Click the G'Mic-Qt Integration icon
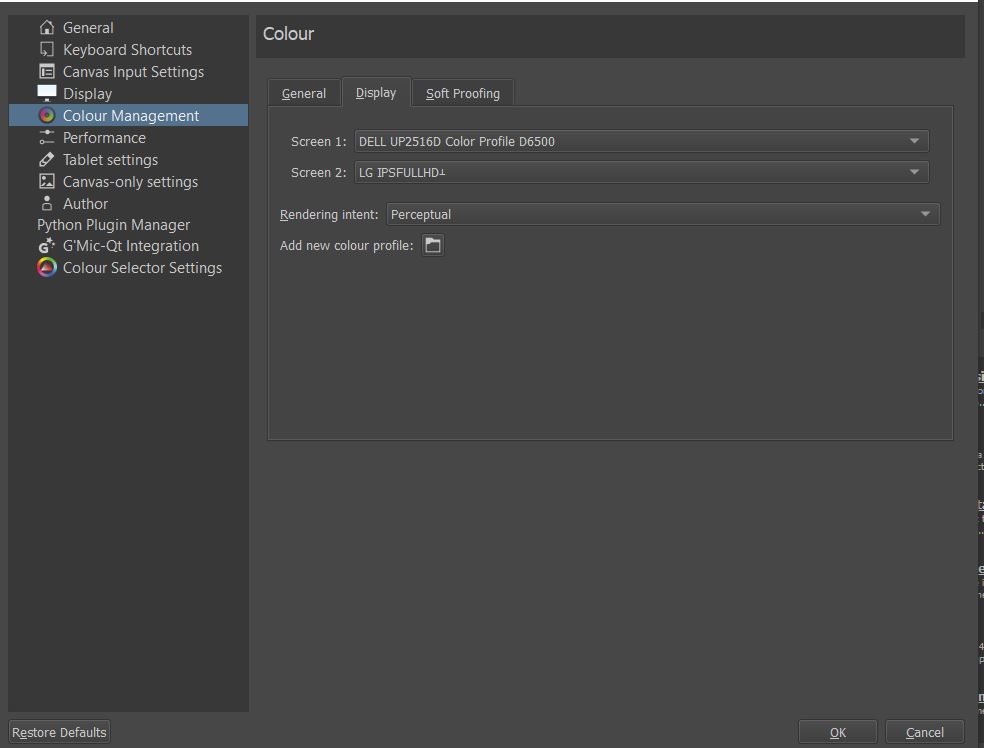 [46, 246]
